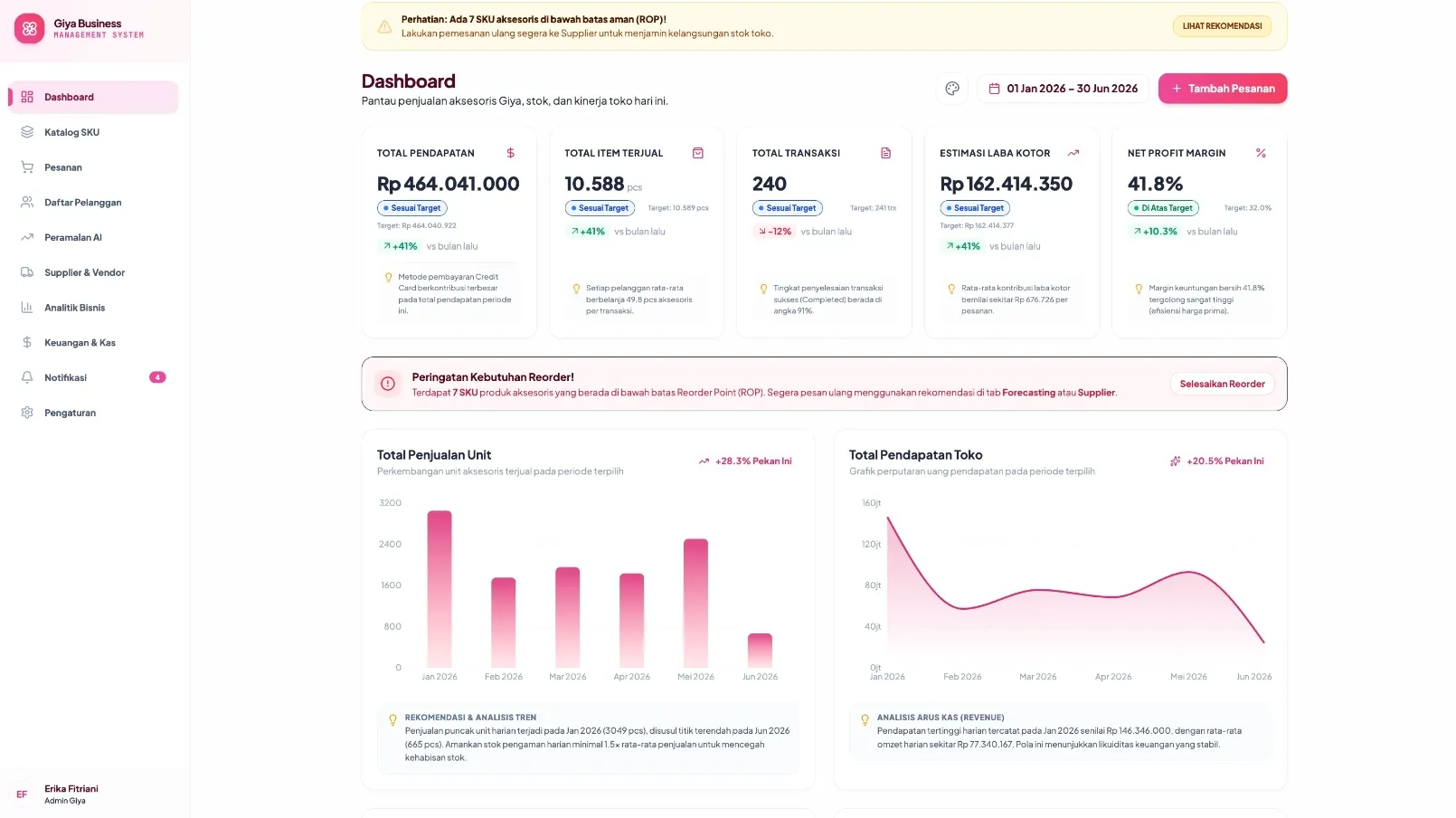Image resolution: width=1456 pixels, height=818 pixels.
Task: Open the date range picker 01 Jan 2026 – 30 Jun 2026
Action: (x=1064, y=89)
